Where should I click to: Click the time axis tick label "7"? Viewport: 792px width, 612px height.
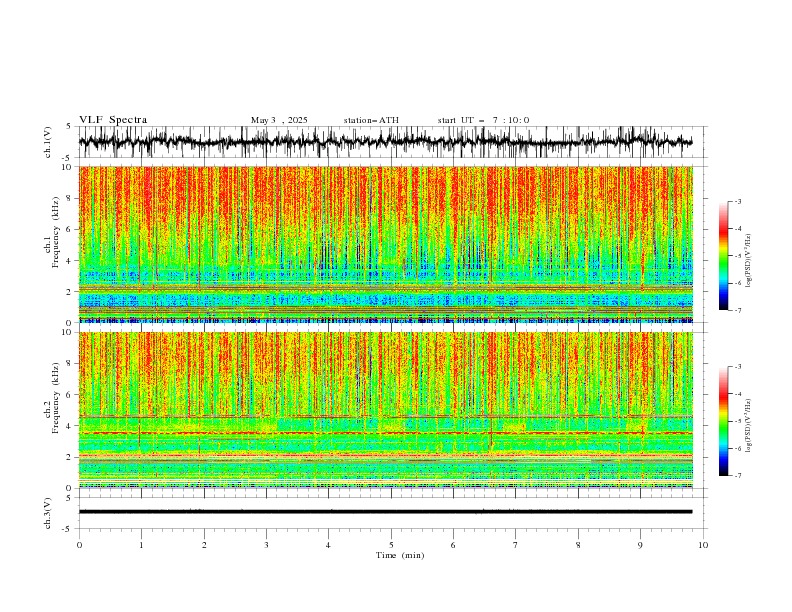[516, 545]
